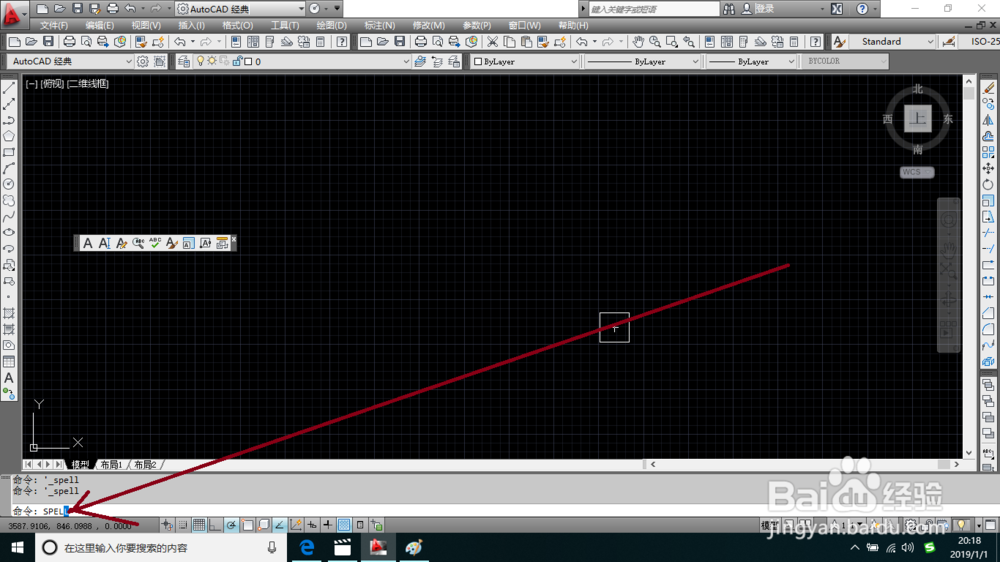Open the 编辑(E) menu
Screen dimensions: 1000x562
[x=99, y=26]
